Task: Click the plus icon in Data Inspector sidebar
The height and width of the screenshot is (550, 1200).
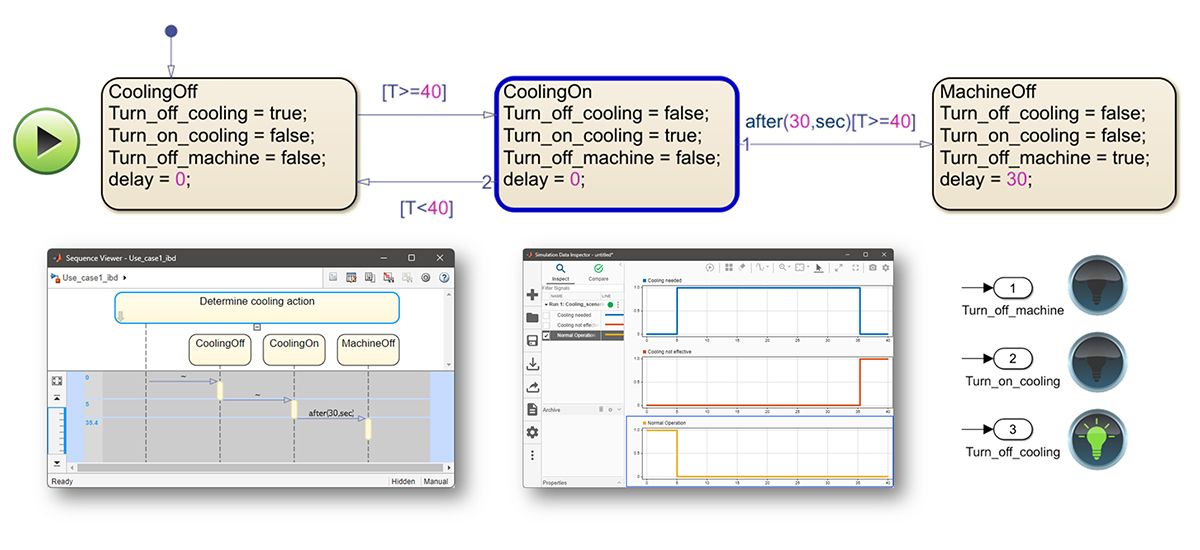Action: tap(532, 295)
